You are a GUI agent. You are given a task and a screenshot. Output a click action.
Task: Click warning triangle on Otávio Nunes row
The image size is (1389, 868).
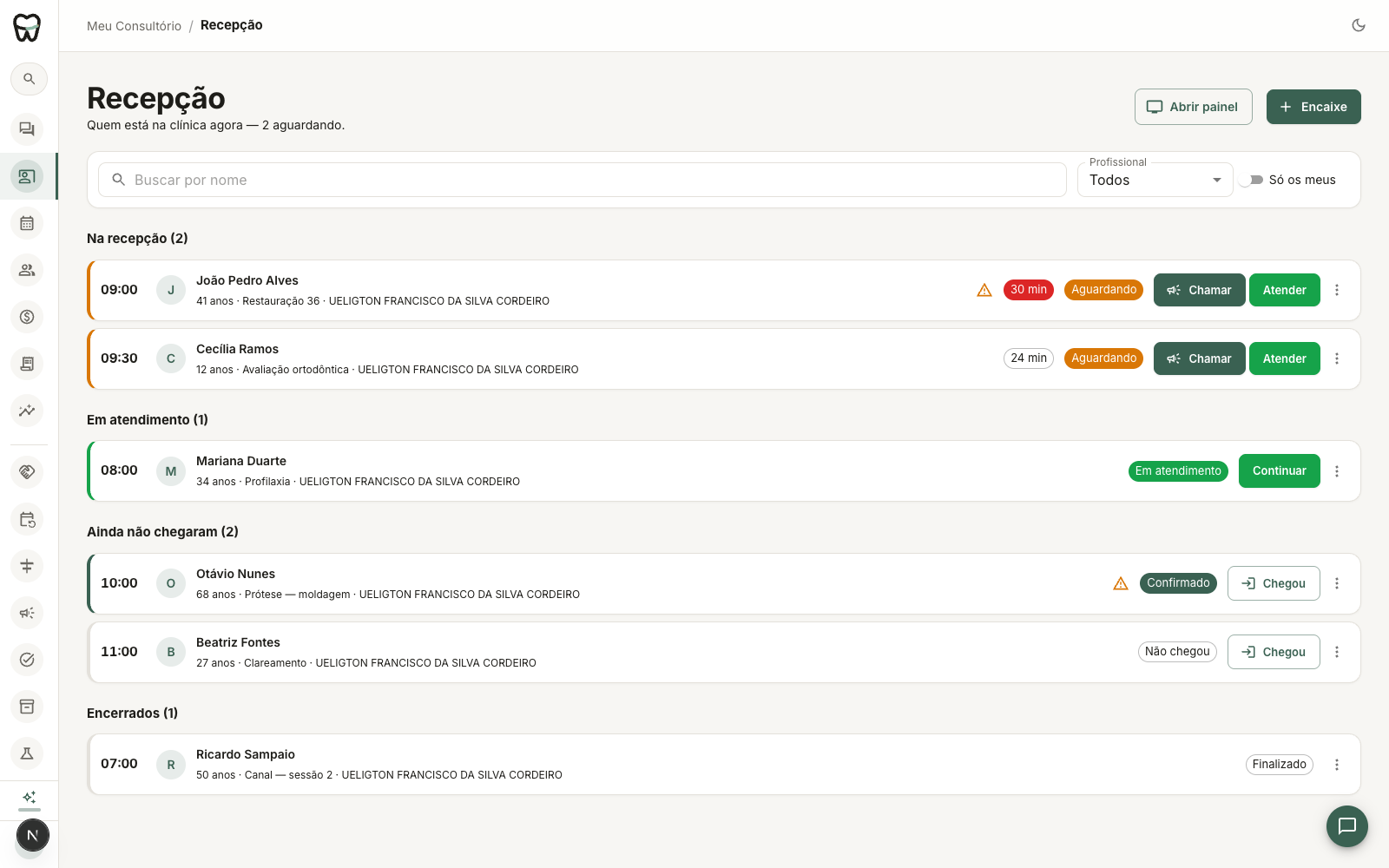click(x=1121, y=583)
